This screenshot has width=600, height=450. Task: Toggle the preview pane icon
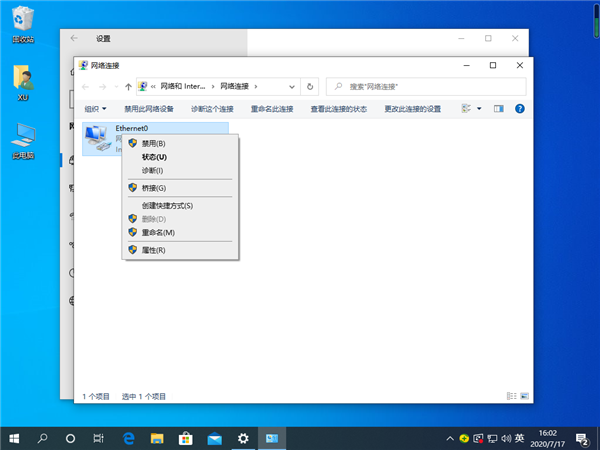(x=499, y=108)
